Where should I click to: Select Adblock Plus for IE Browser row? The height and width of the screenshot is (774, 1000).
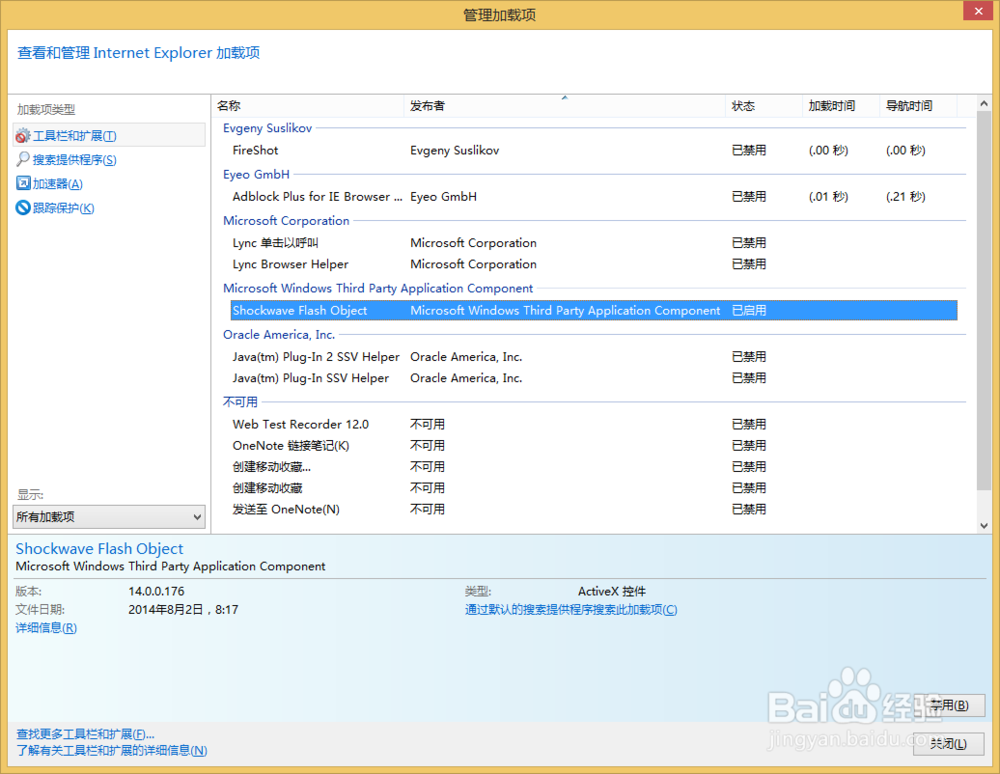(593, 197)
